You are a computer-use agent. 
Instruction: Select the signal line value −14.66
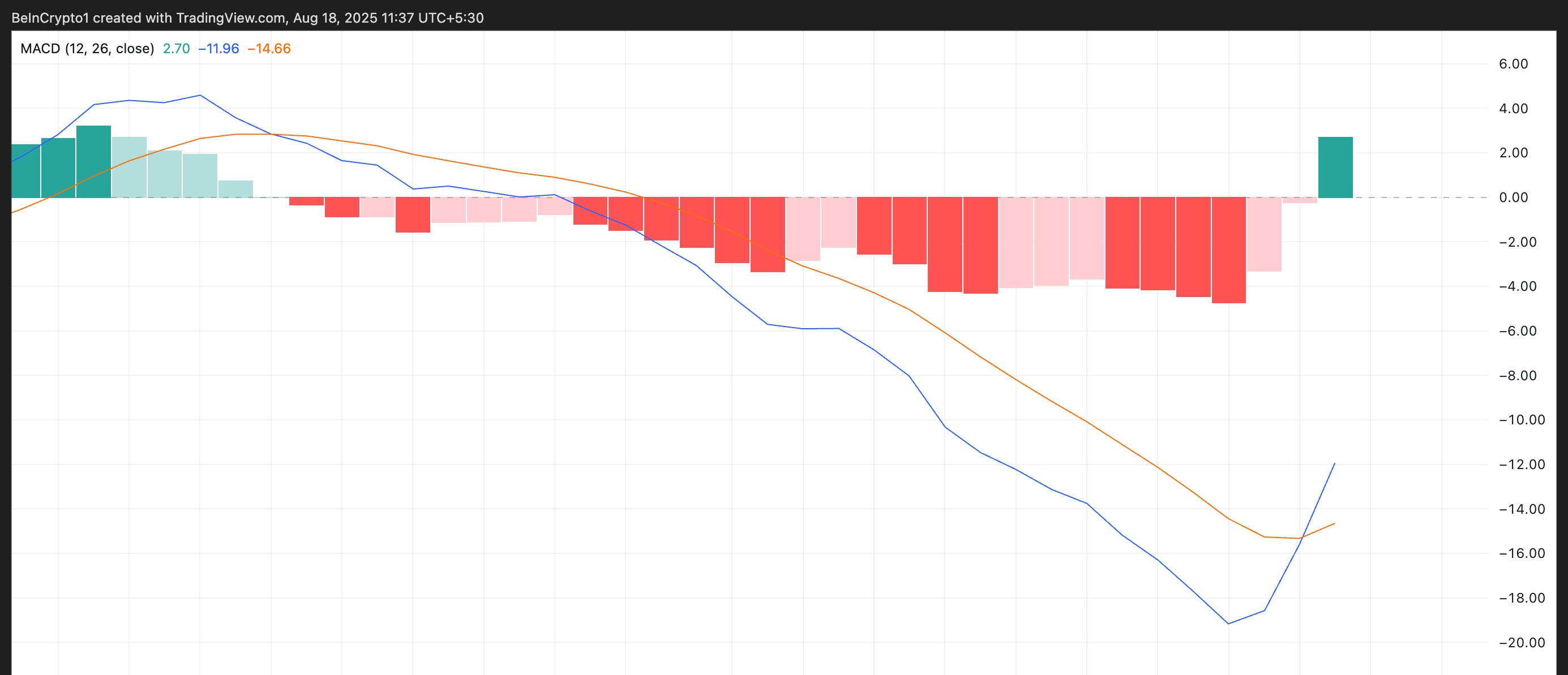(x=269, y=49)
